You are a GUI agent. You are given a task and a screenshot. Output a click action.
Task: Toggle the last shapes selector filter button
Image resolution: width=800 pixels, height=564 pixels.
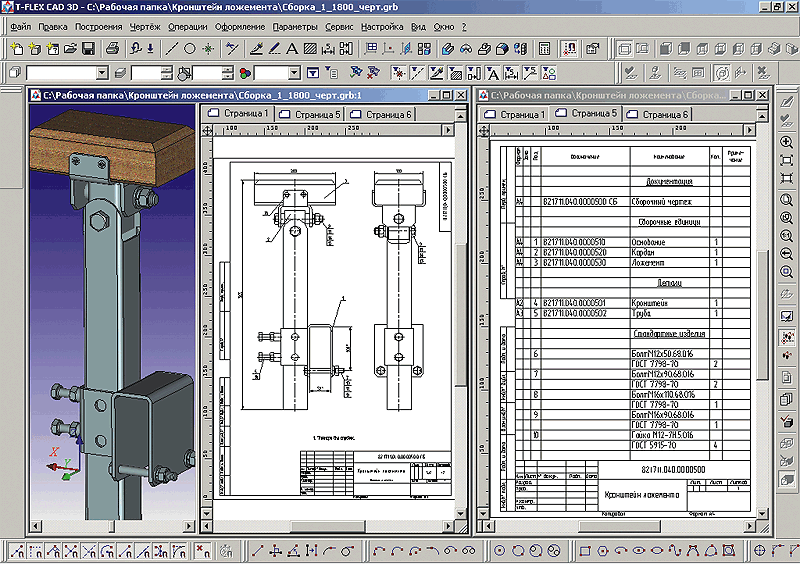[549, 73]
